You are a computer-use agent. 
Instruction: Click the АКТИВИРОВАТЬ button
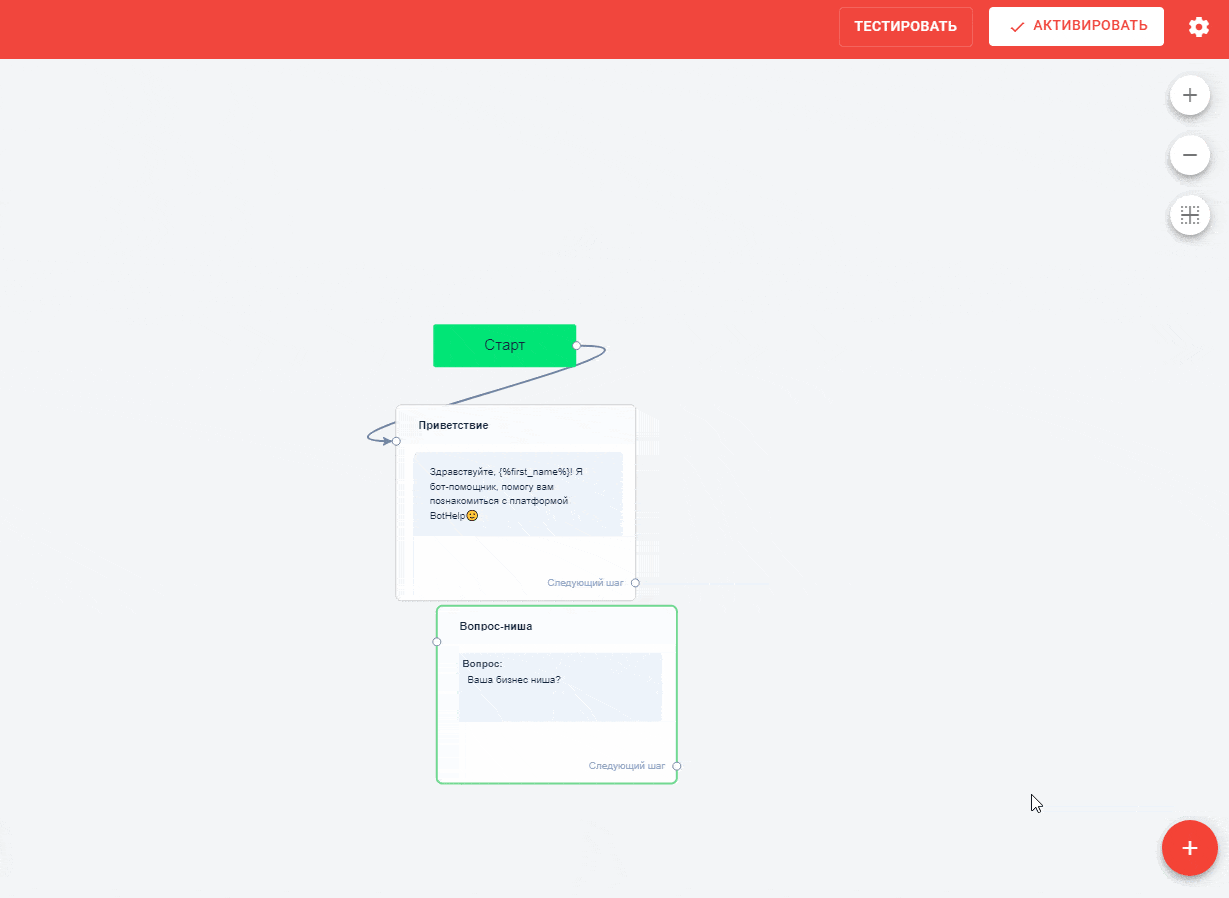coord(1076,27)
